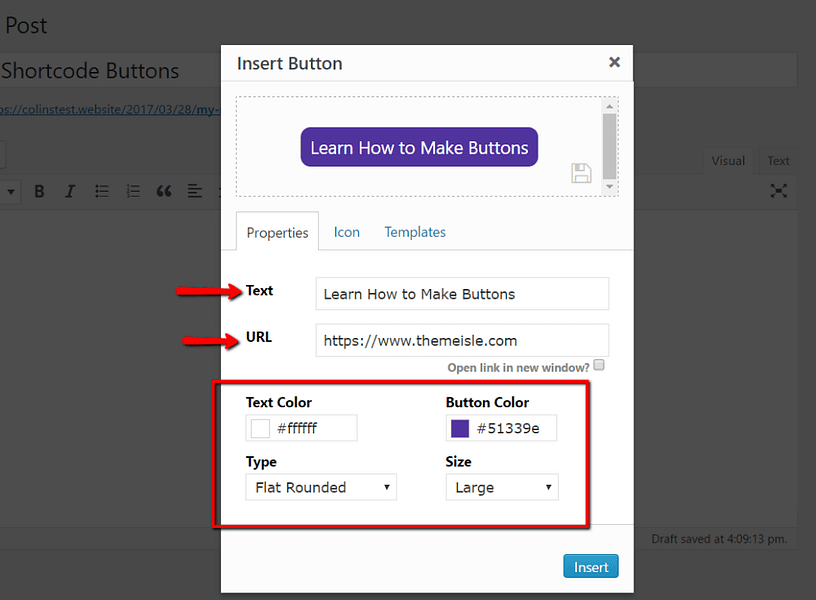Switch to the Icon tab

tap(346, 231)
